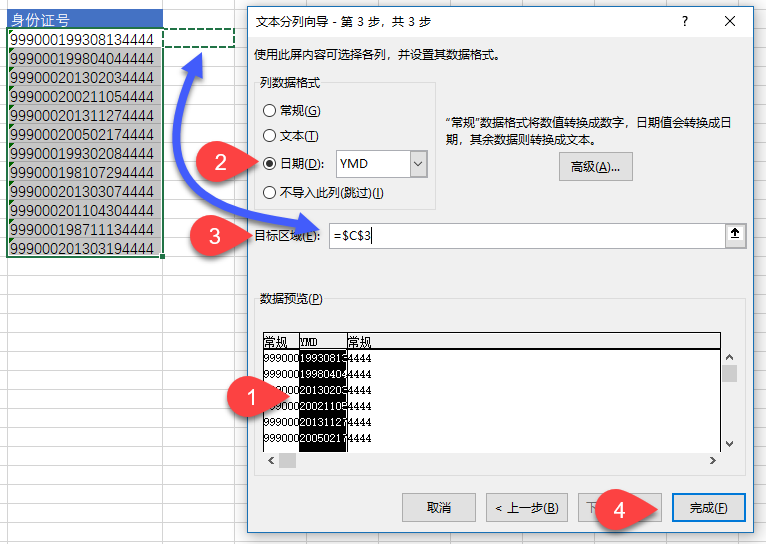
Task: Click the preview horizontal scroll left arrow
Action: (270, 460)
